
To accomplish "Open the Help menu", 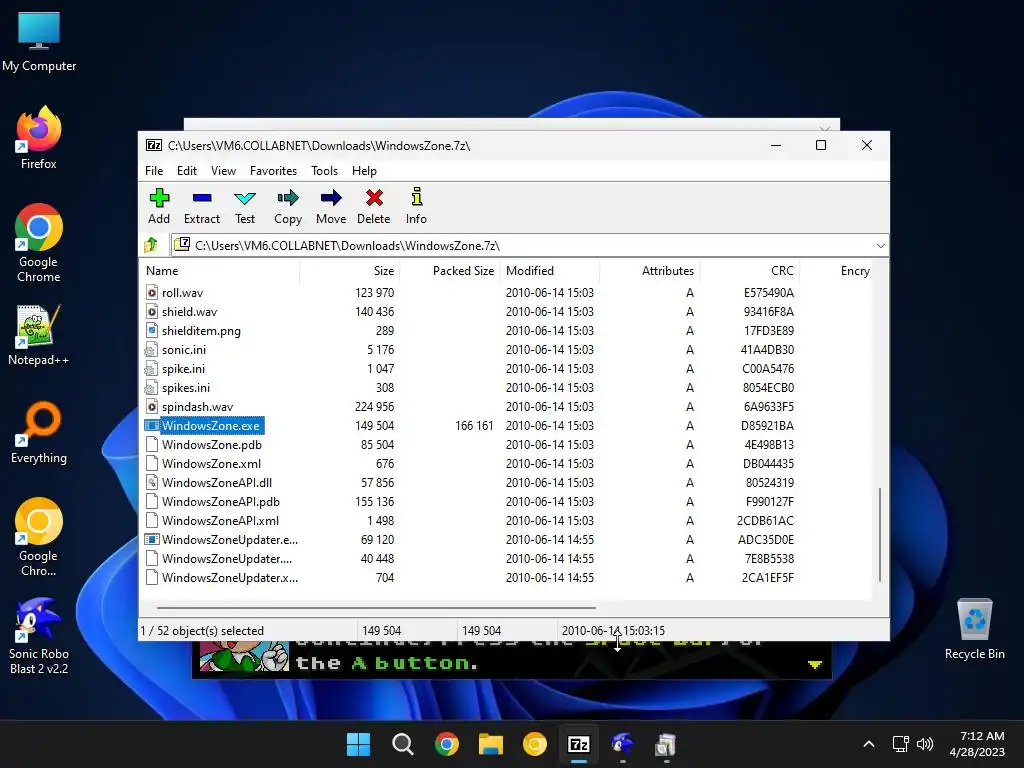I will (364, 170).
